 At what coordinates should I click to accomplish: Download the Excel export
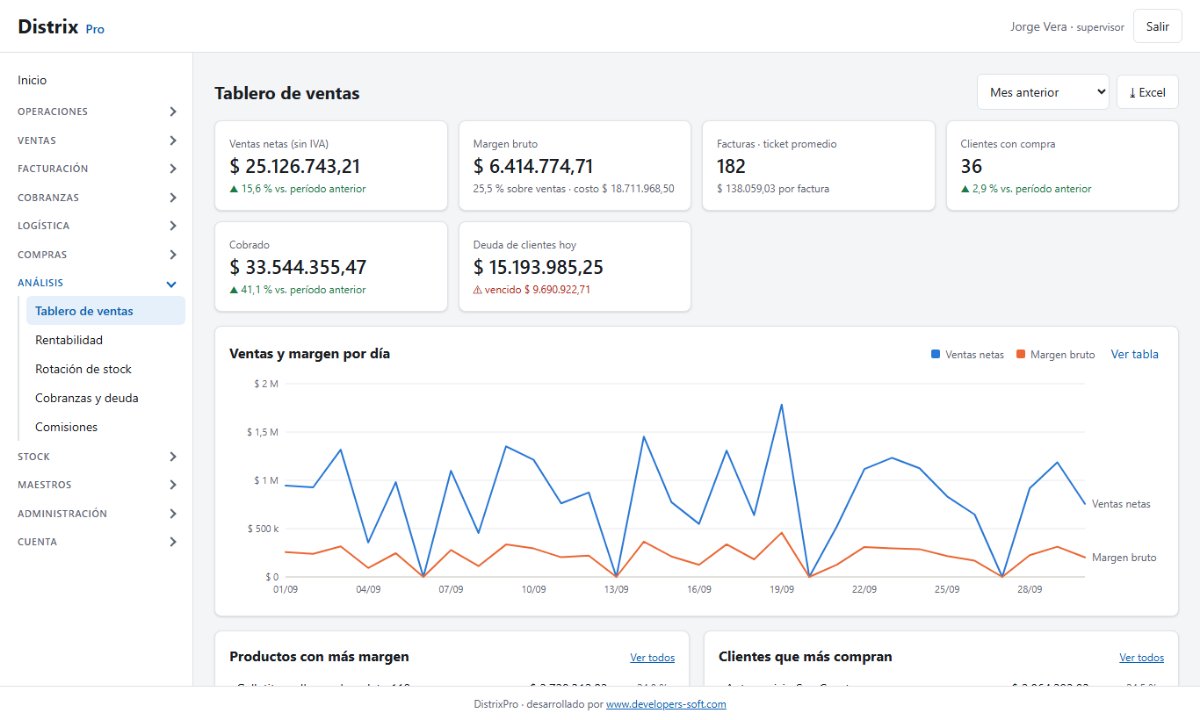(1147, 92)
